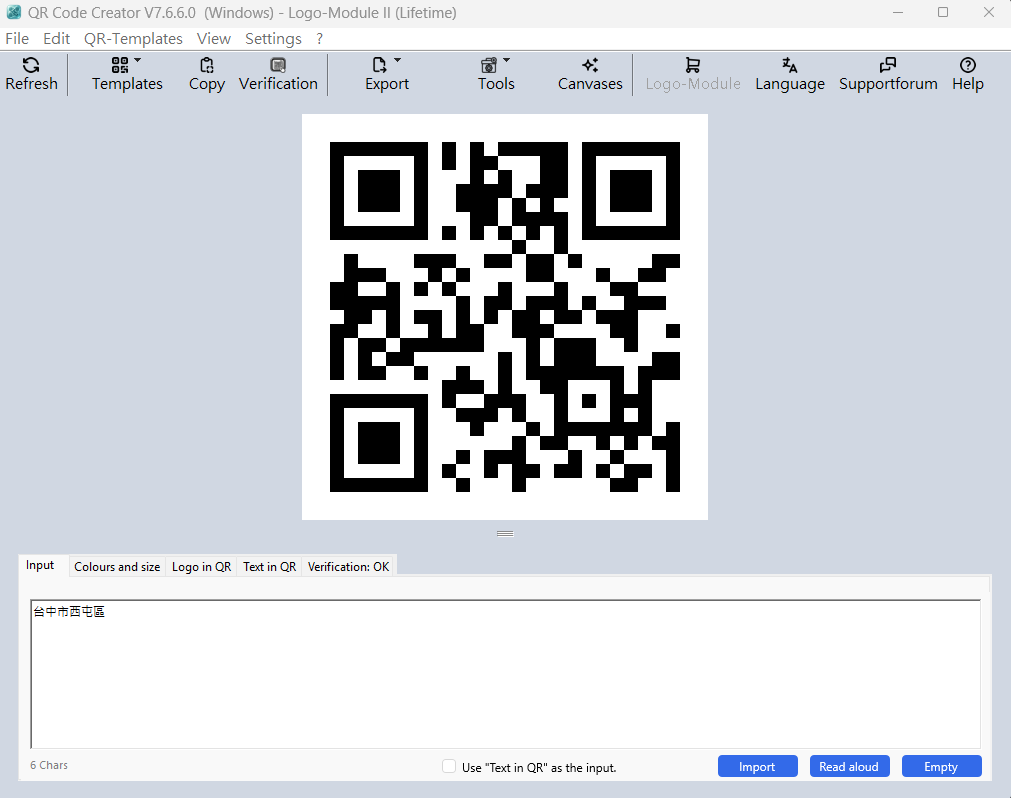1011x798 pixels.
Task: Click the splitter handle below the QR code
Action: point(505,534)
